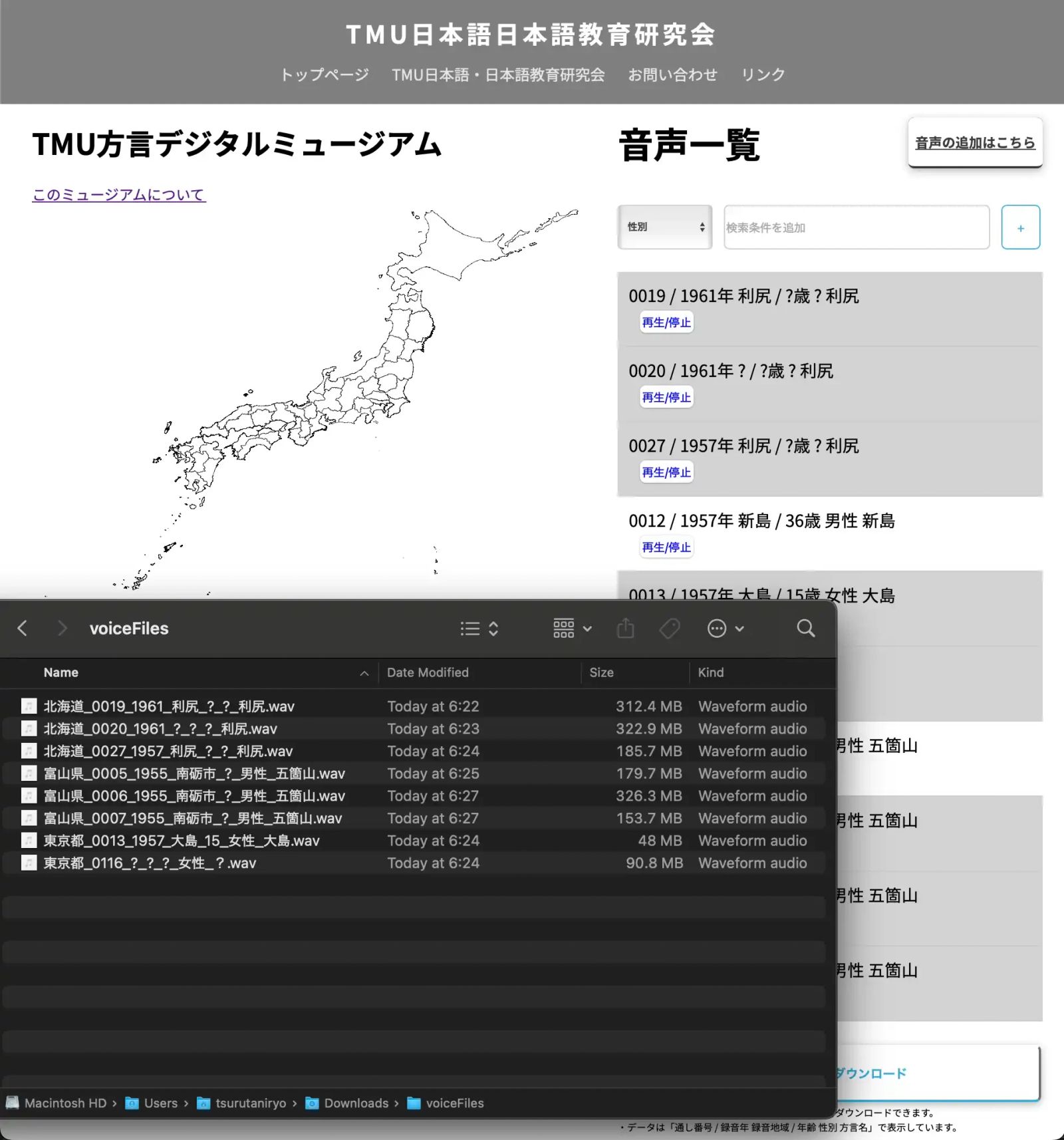Click Downloads folder in the path bar
Image resolution: width=1064 pixels, height=1140 pixels.
(x=347, y=1103)
